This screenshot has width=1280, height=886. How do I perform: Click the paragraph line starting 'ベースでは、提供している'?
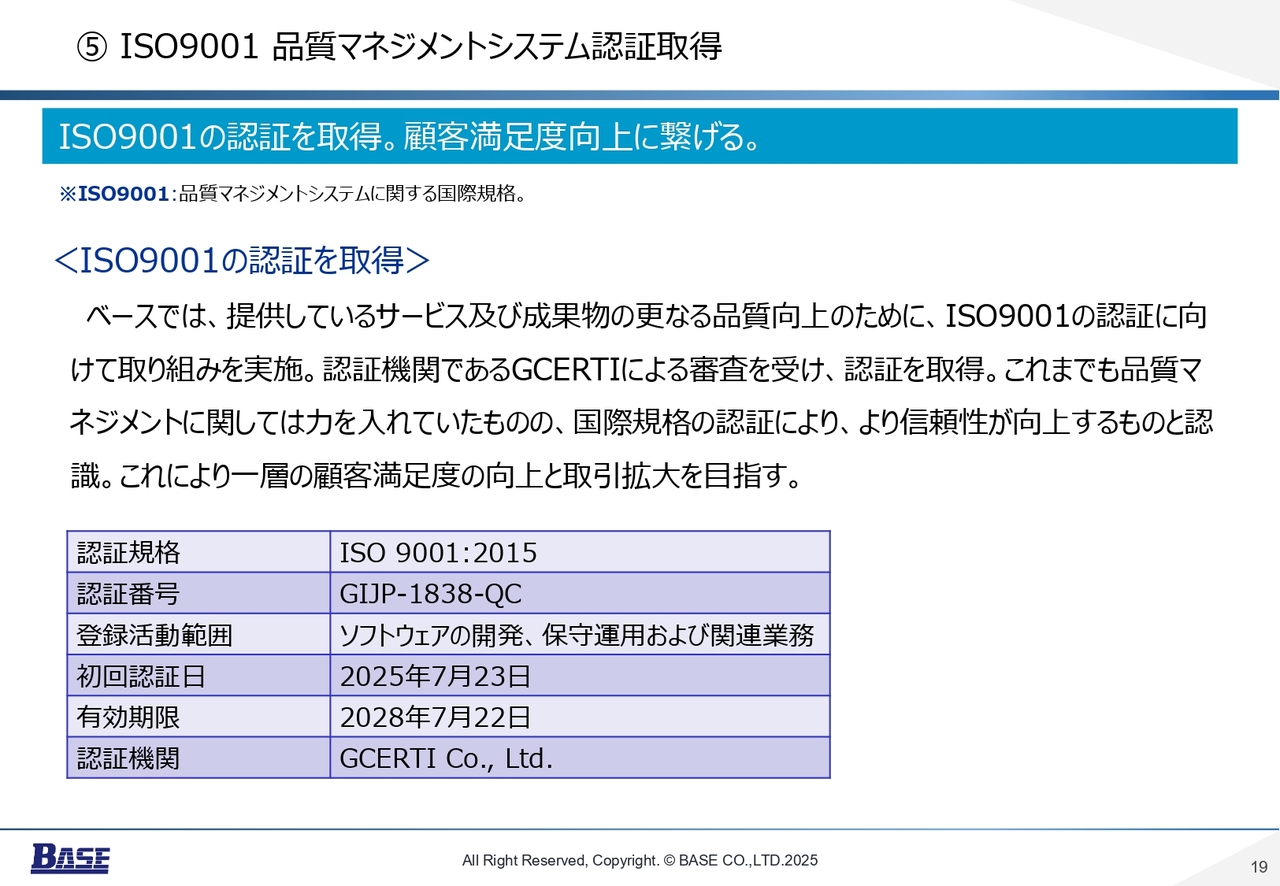pos(646,318)
